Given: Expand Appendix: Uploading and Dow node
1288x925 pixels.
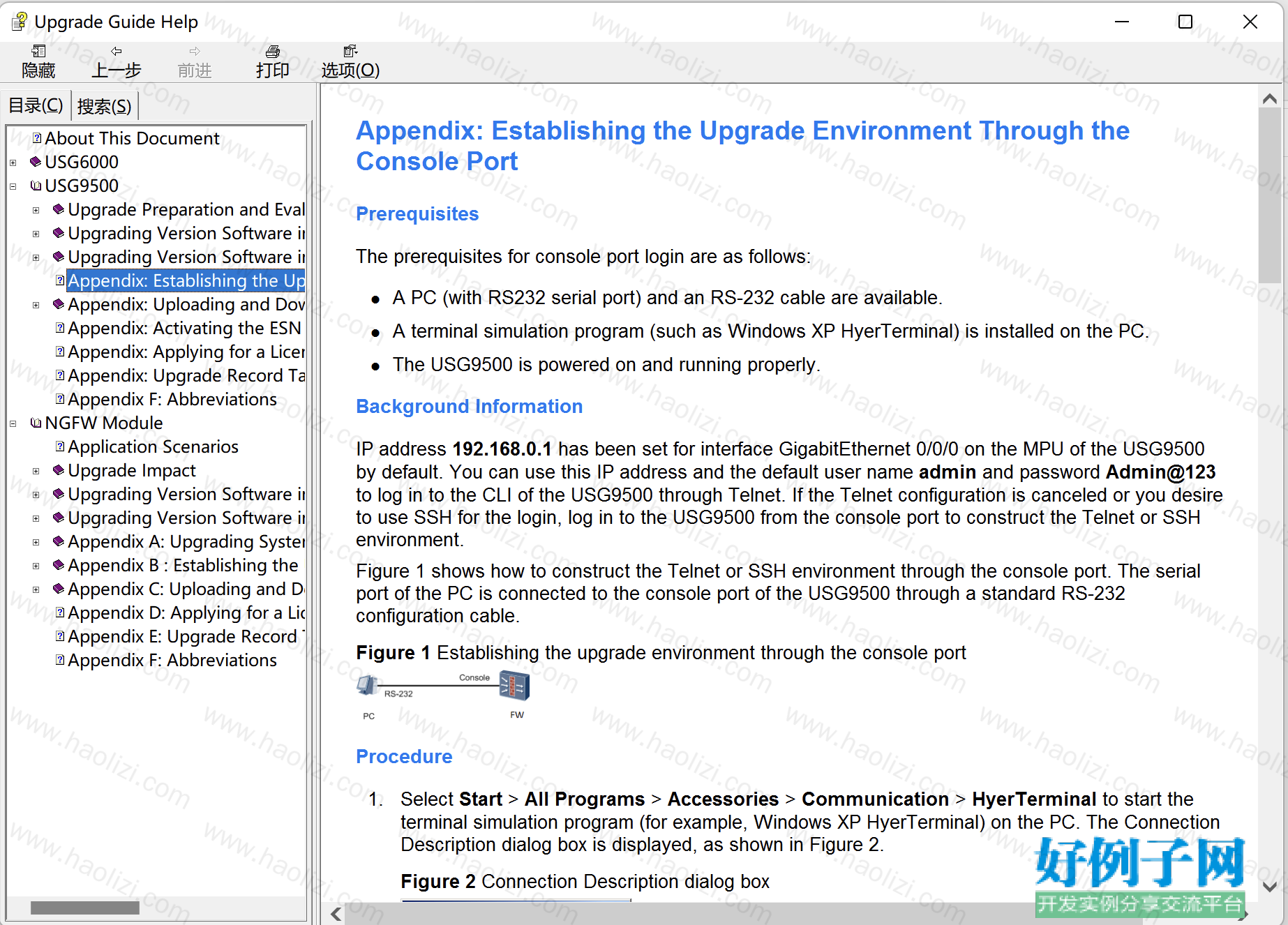Looking at the screenshot, I should click(36, 305).
